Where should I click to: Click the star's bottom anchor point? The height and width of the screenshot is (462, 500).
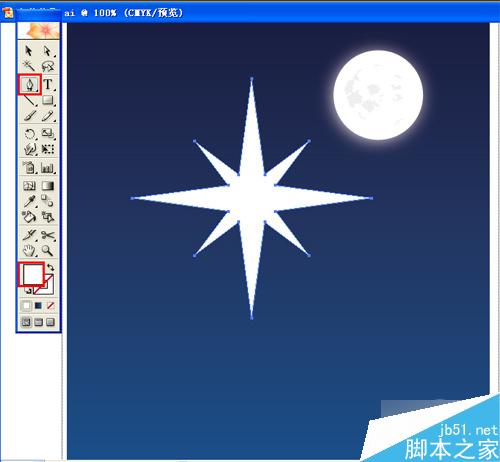pos(252,318)
